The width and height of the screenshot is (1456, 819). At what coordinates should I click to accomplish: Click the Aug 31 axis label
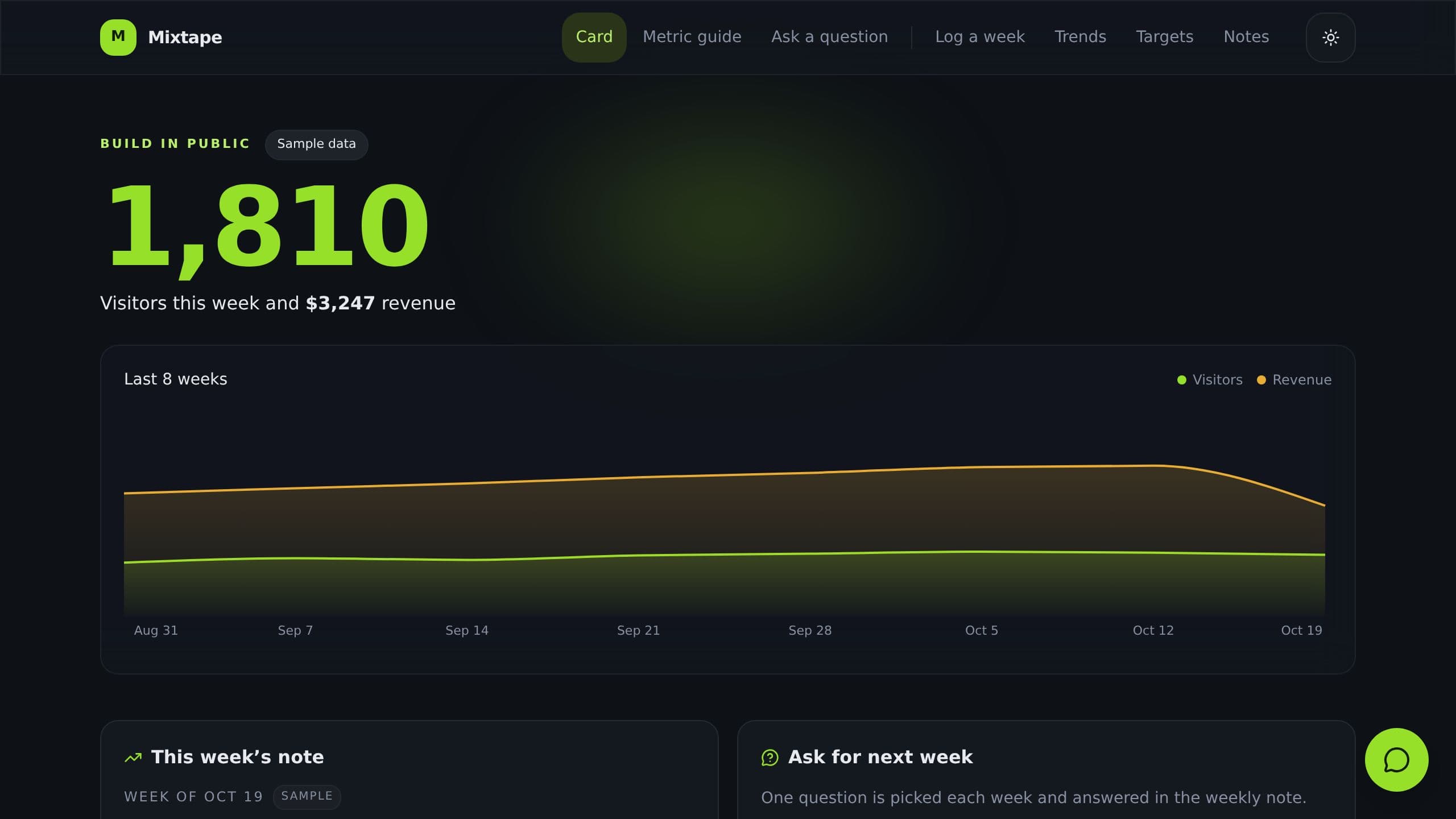coord(156,630)
